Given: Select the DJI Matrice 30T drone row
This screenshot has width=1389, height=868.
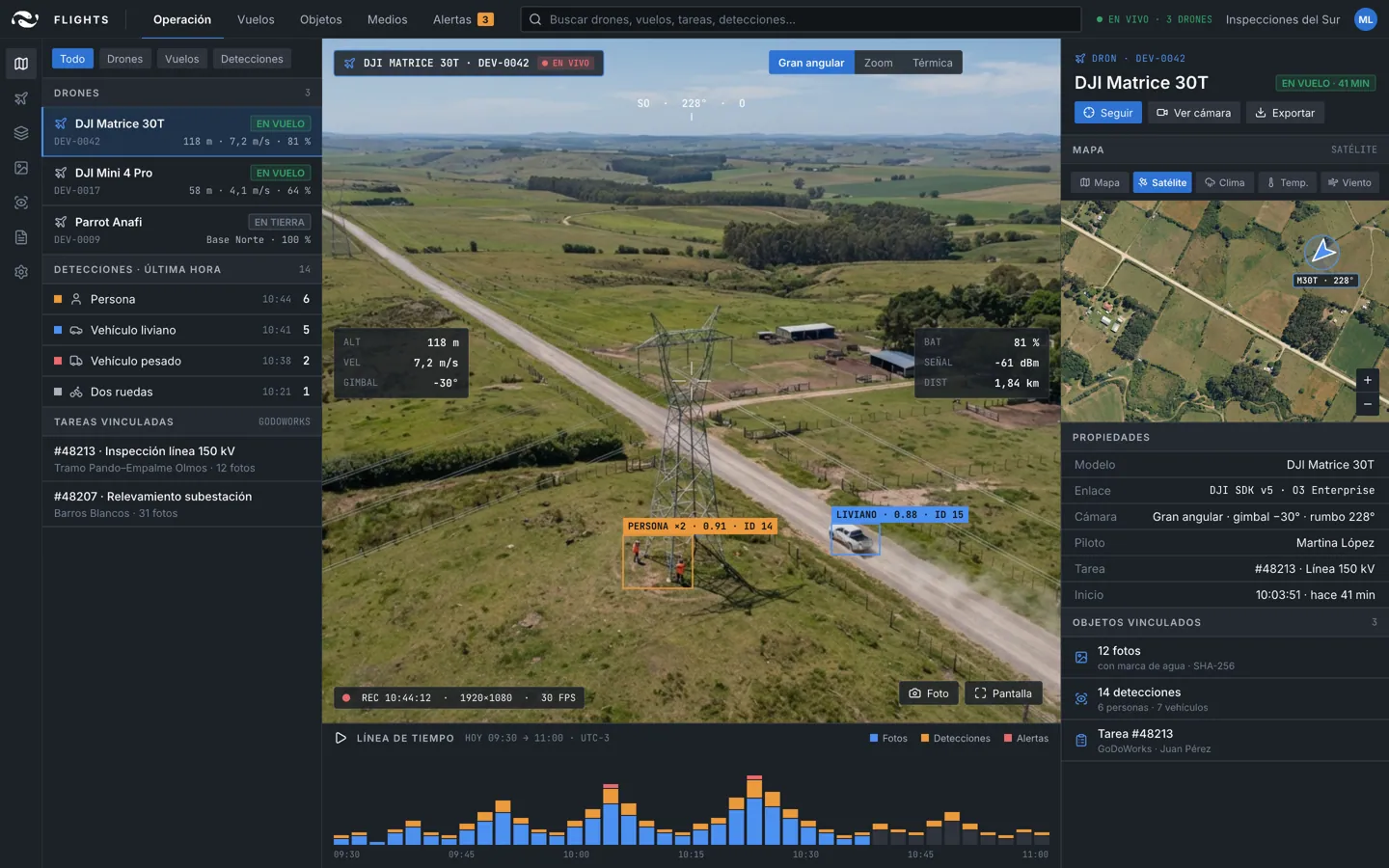Looking at the screenshot, I should (x=181, y=131).
